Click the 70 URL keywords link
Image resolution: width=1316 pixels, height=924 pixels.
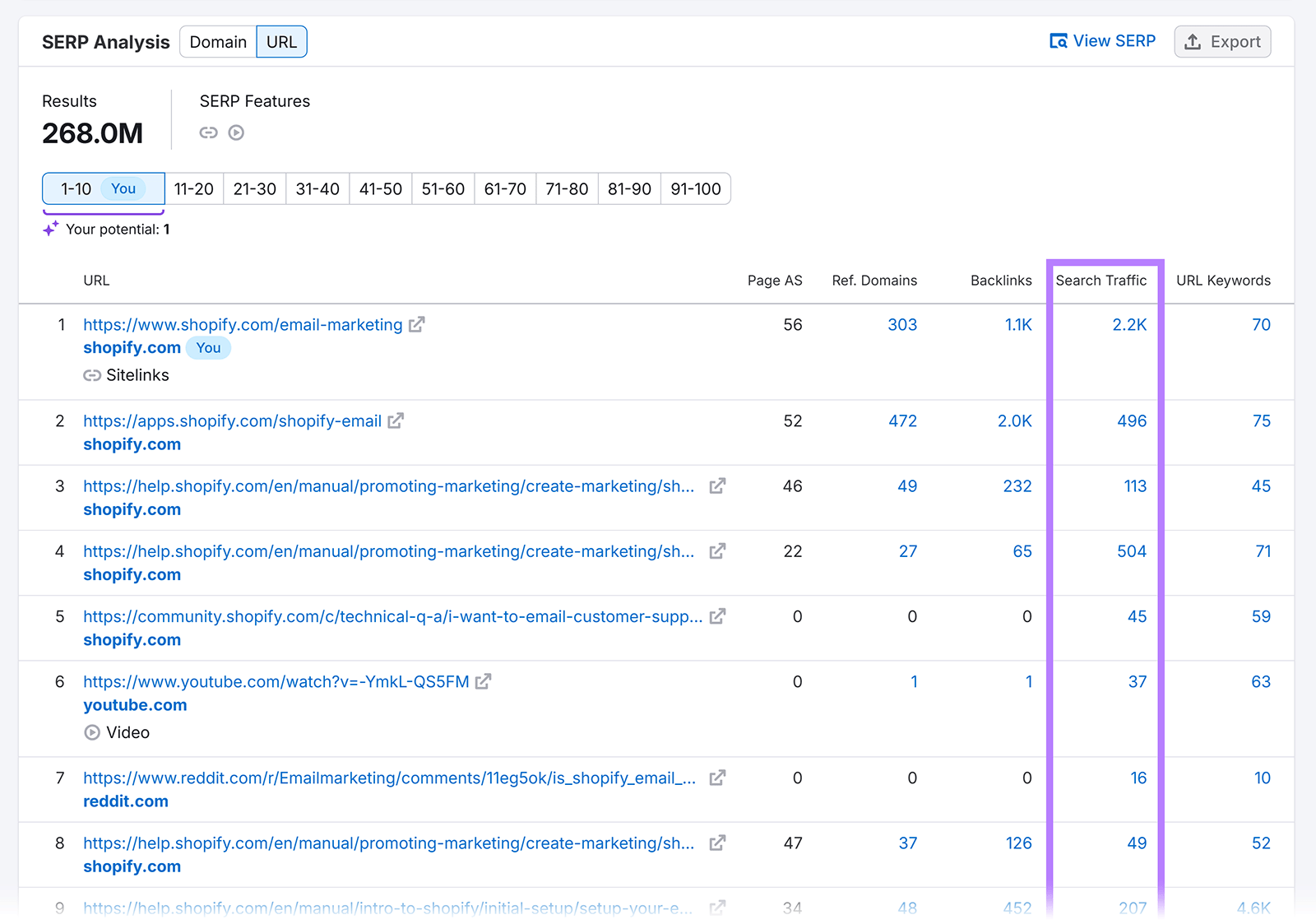click(1262, 324)
